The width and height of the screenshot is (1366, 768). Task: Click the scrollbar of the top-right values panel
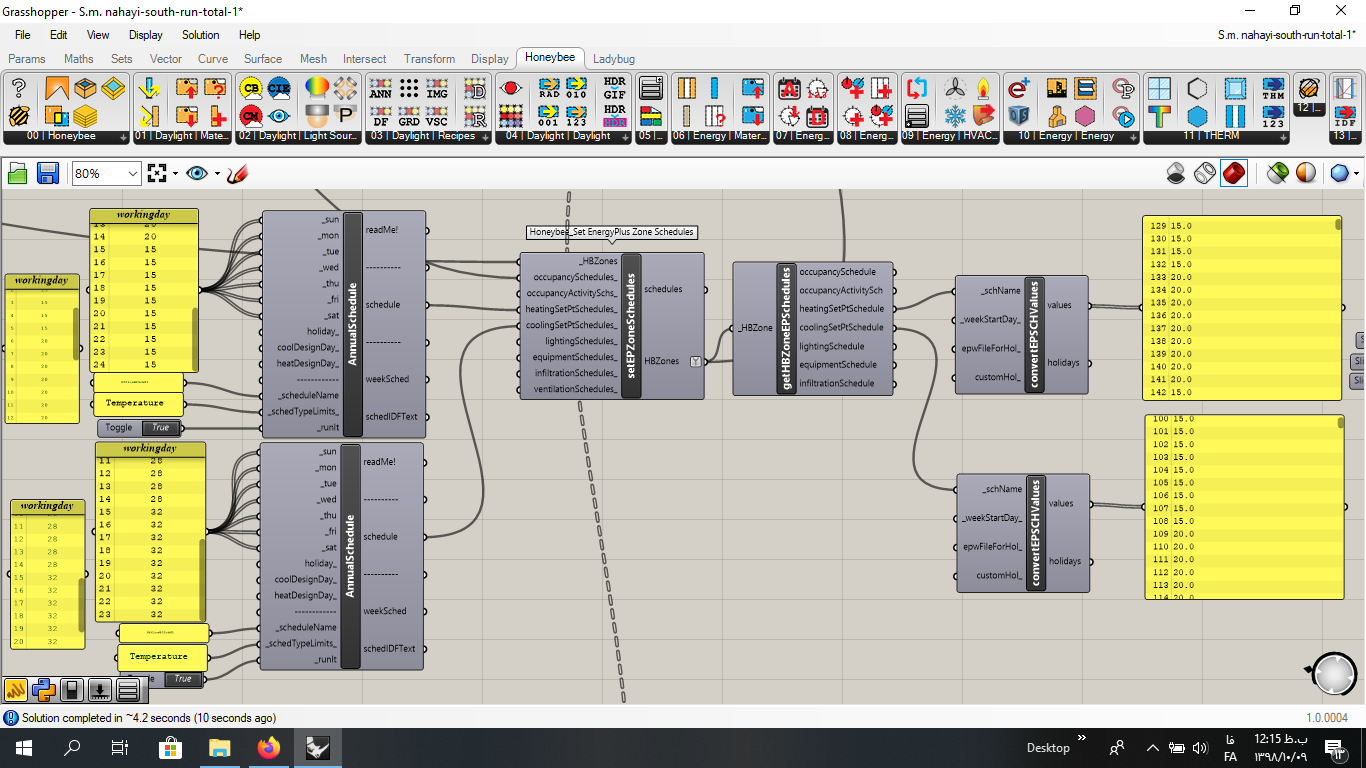(x=1338, y=226)
